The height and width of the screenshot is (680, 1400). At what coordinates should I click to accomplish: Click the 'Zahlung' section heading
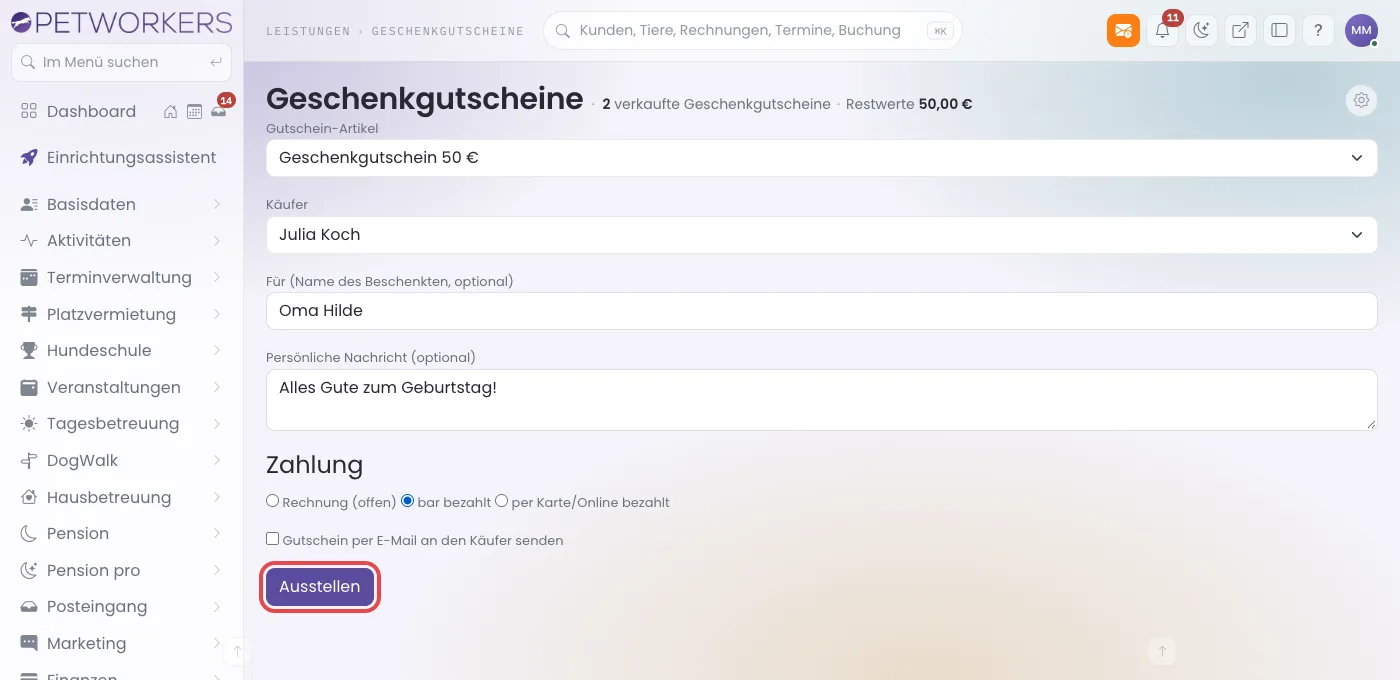tap(314, 465)
